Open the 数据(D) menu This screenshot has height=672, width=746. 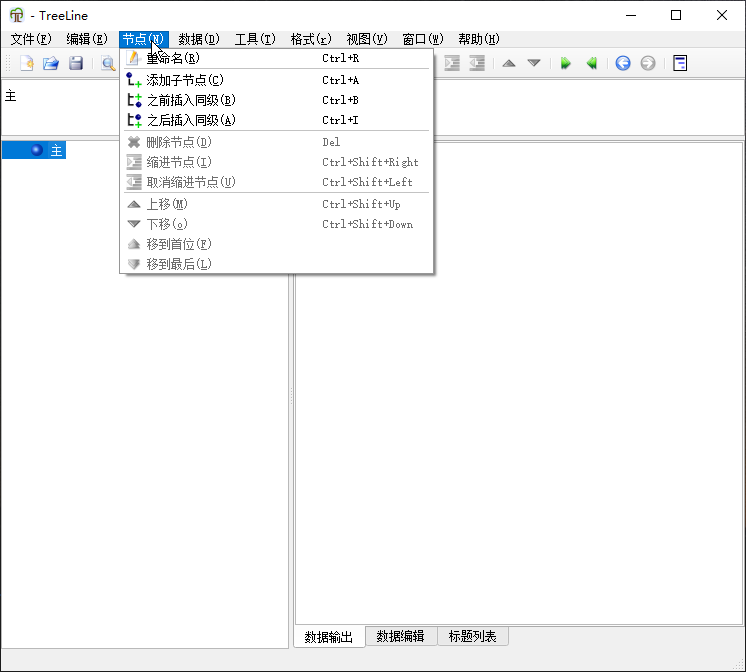pos(199,39)
